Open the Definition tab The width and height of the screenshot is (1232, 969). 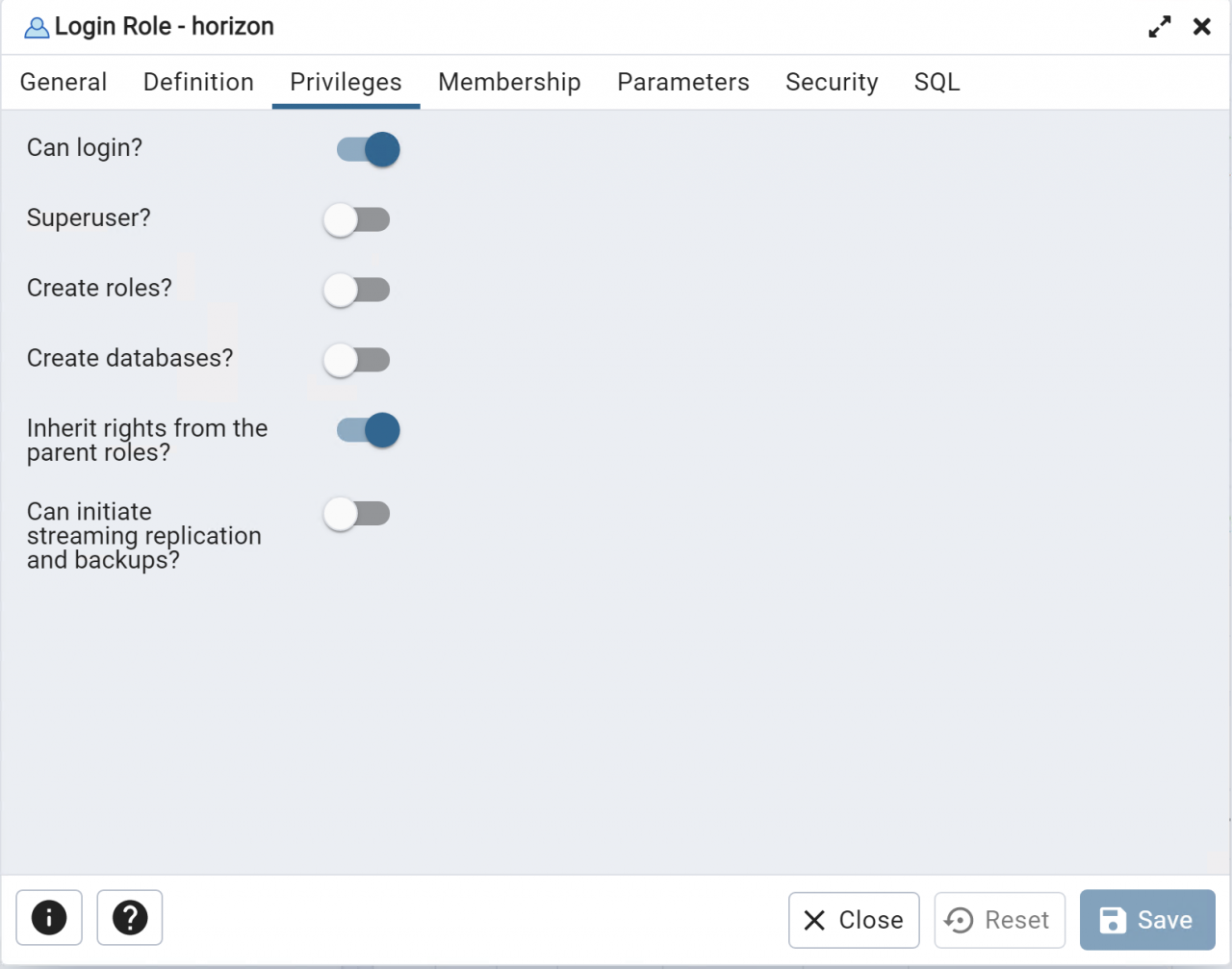[197, 82]
